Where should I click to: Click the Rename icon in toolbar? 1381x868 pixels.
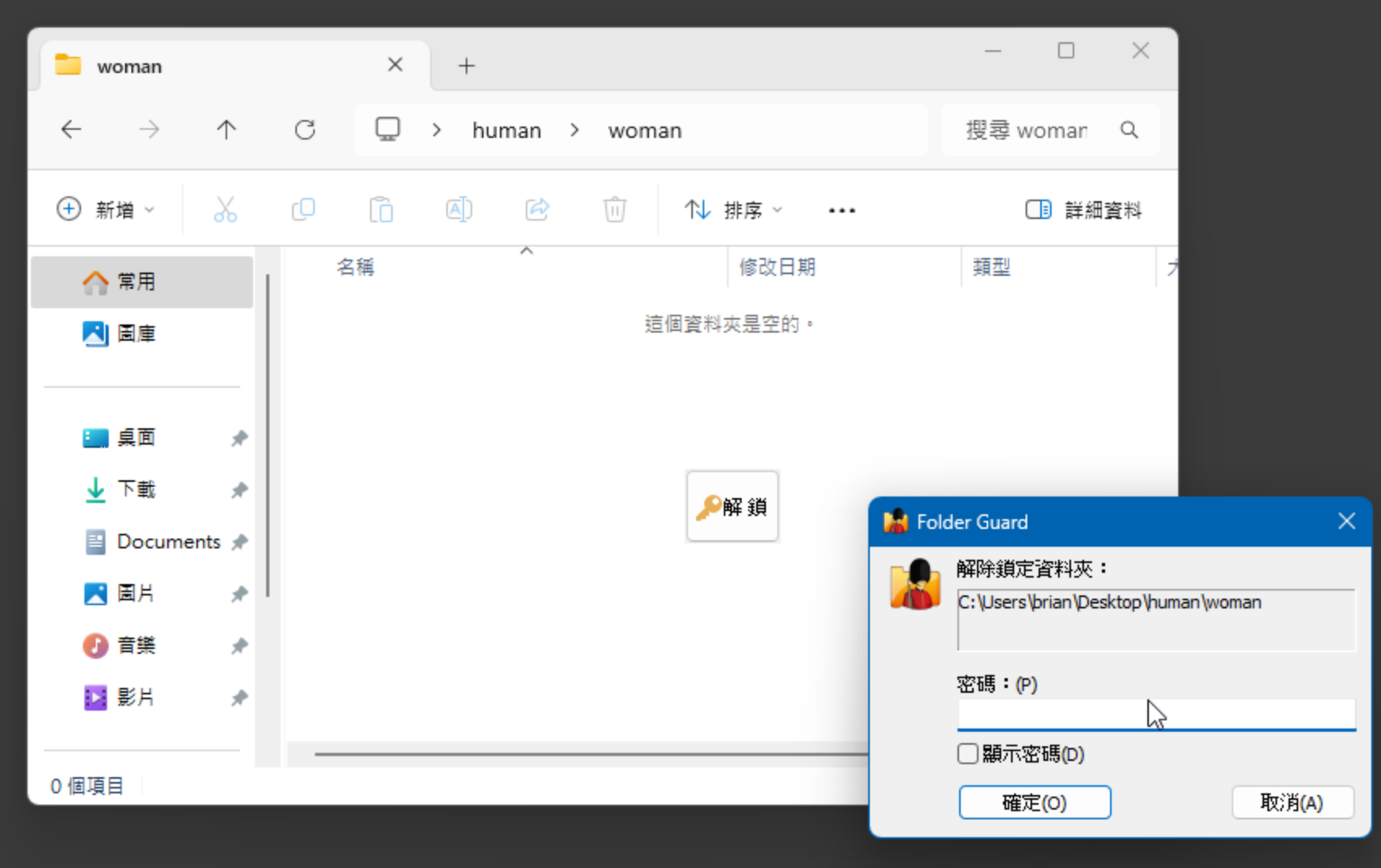tap(458, 210)
